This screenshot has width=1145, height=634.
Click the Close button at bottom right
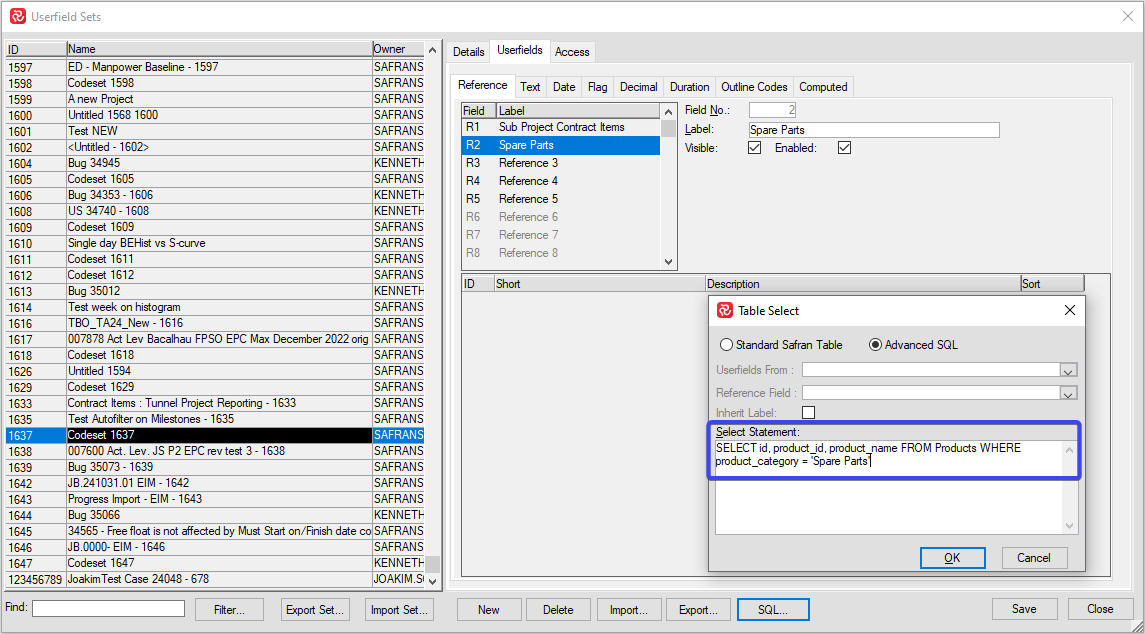[1100, 609]
